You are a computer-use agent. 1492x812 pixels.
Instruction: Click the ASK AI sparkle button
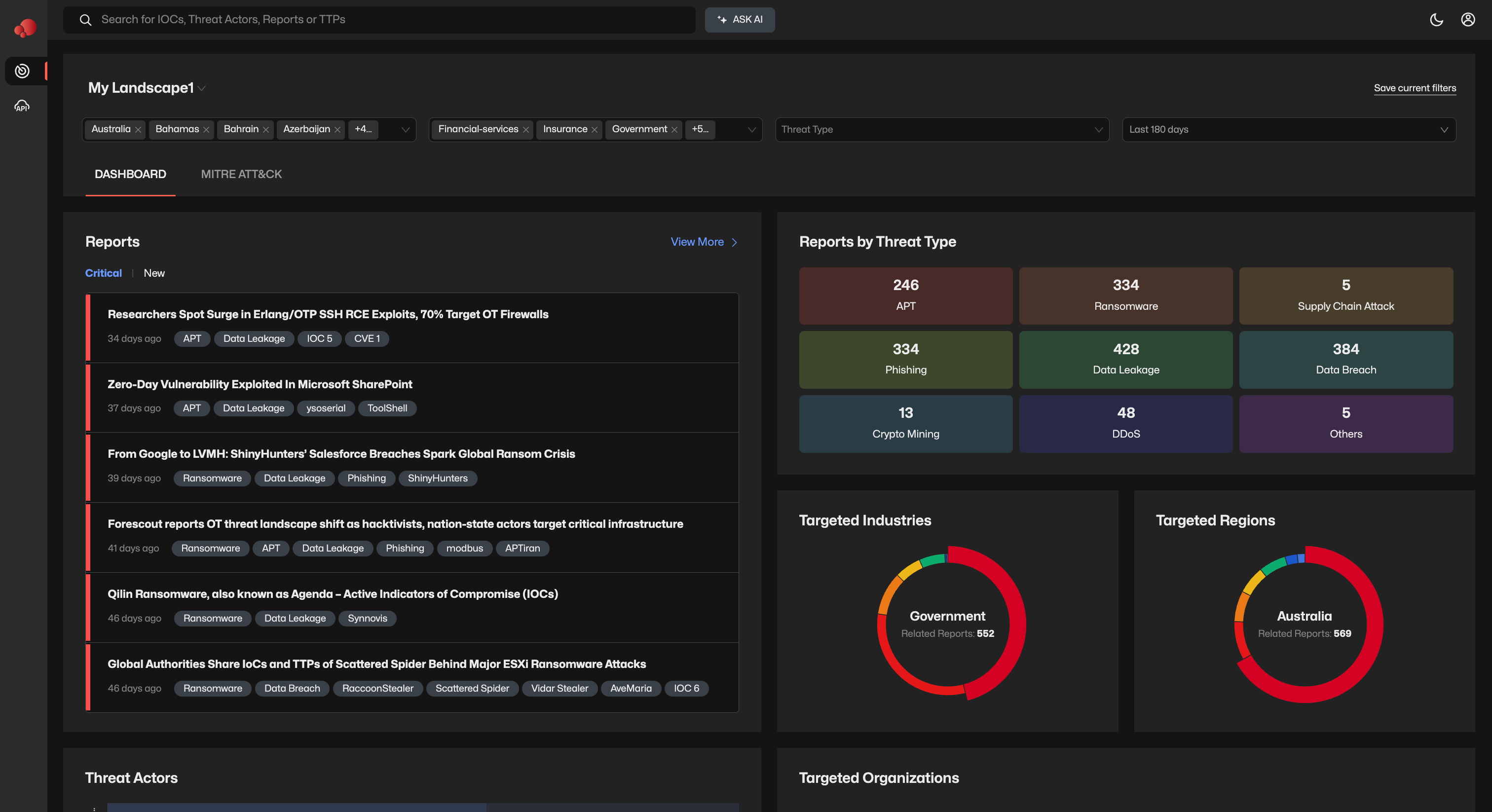(740, 20)
